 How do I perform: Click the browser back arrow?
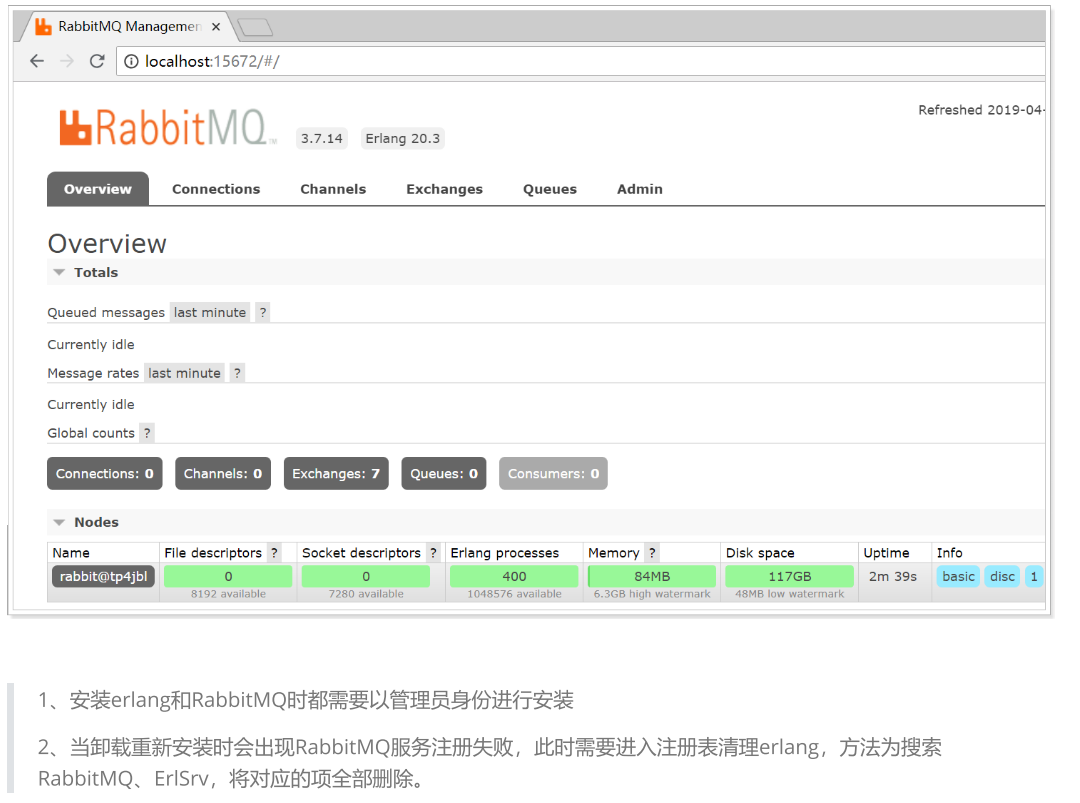point(37,61)
